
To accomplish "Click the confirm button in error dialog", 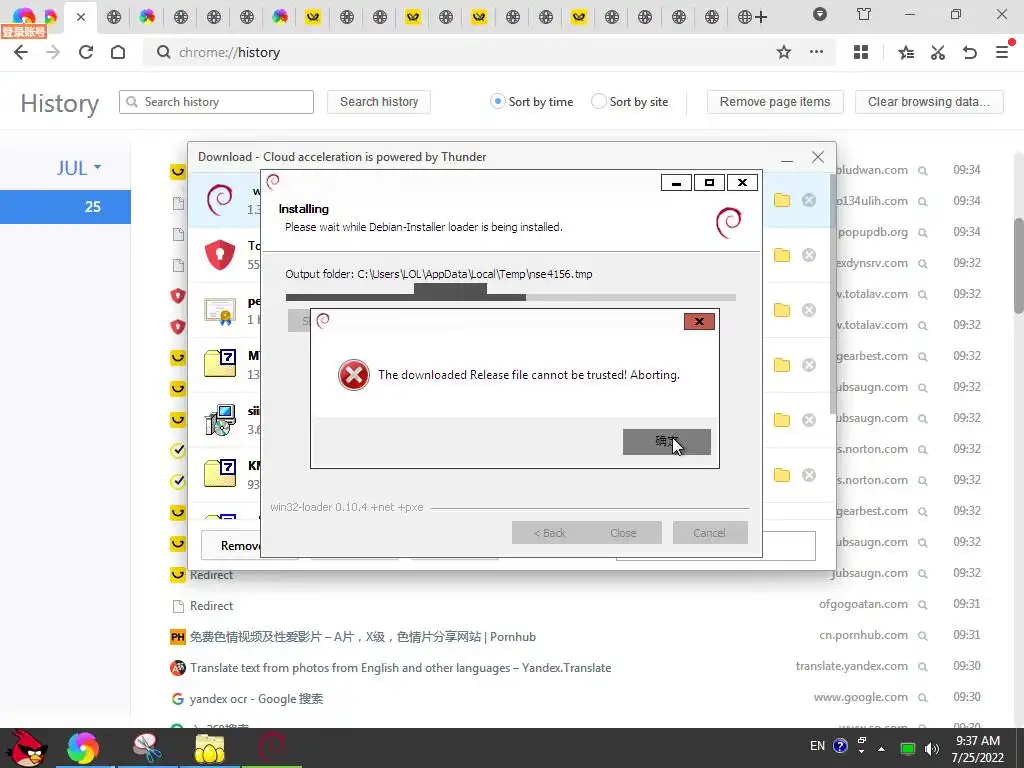I will coord(666,441).
